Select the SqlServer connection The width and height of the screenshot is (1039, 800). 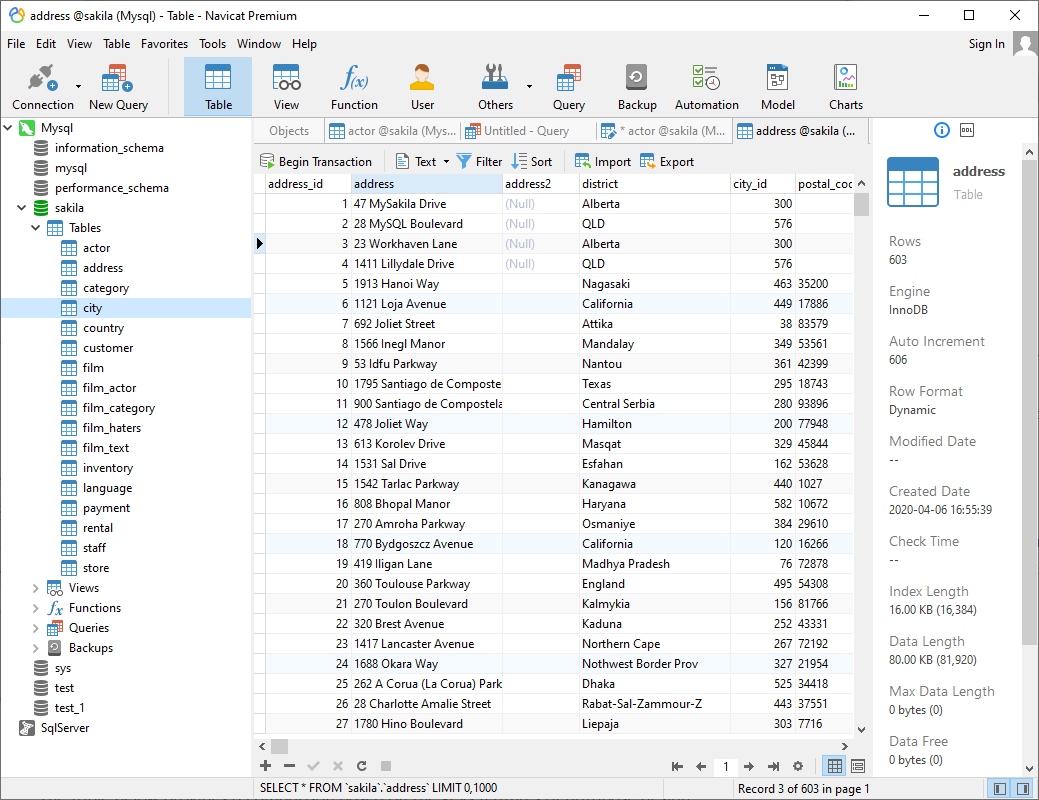[65, 728]
